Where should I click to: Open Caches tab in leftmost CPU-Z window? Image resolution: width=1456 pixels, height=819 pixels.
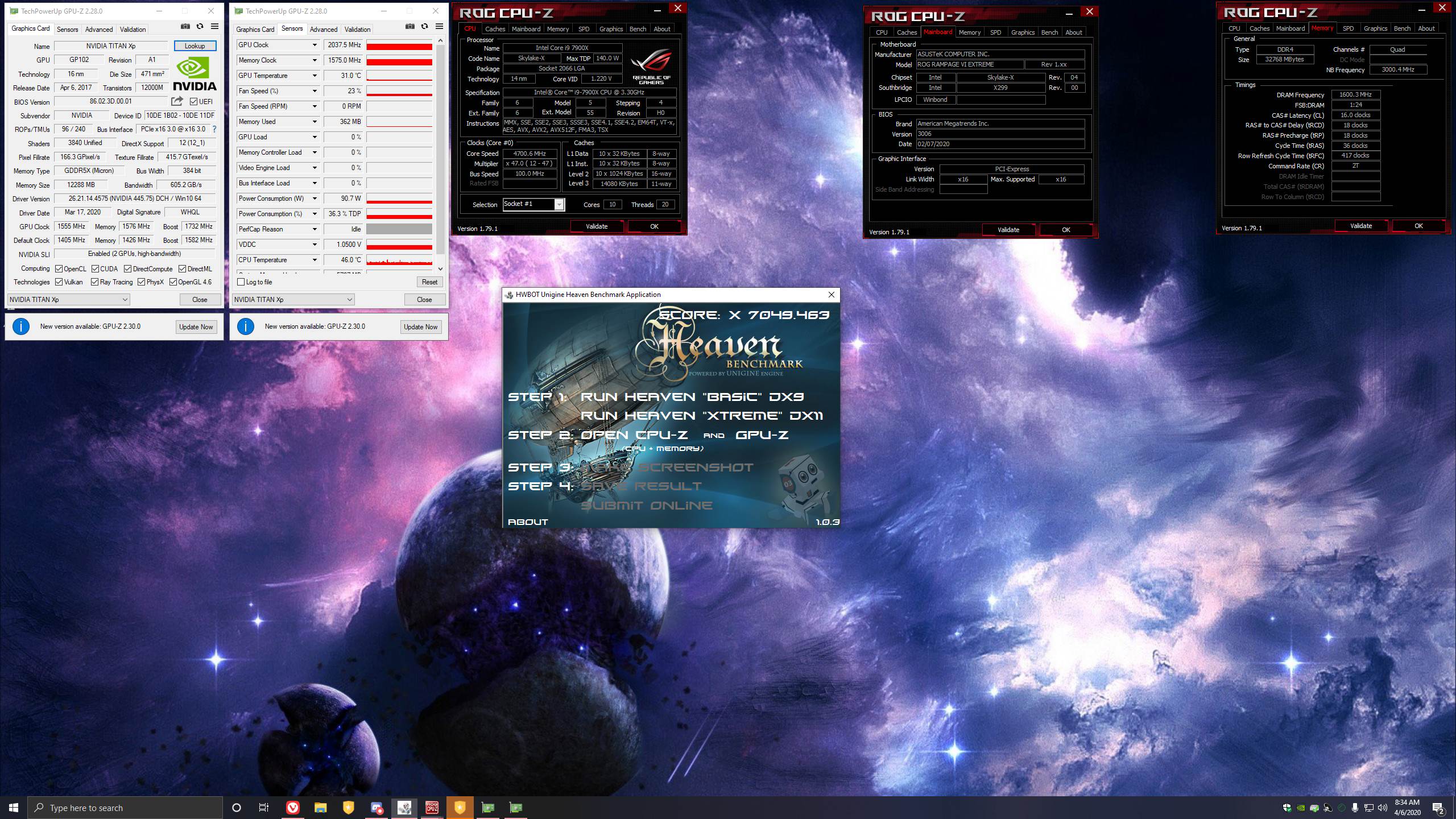coord(495,29)
